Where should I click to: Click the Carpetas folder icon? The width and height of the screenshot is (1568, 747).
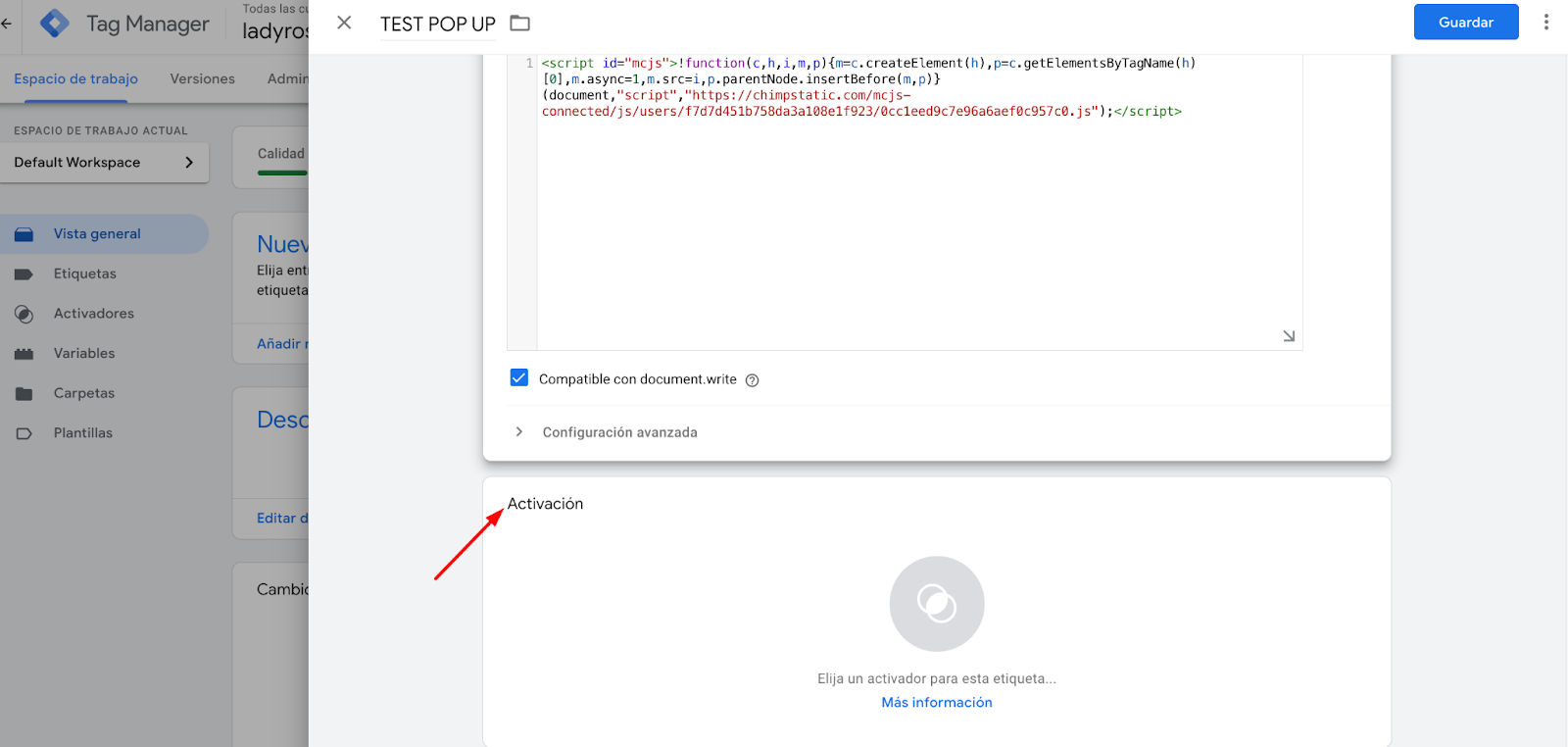pos(24,394)
